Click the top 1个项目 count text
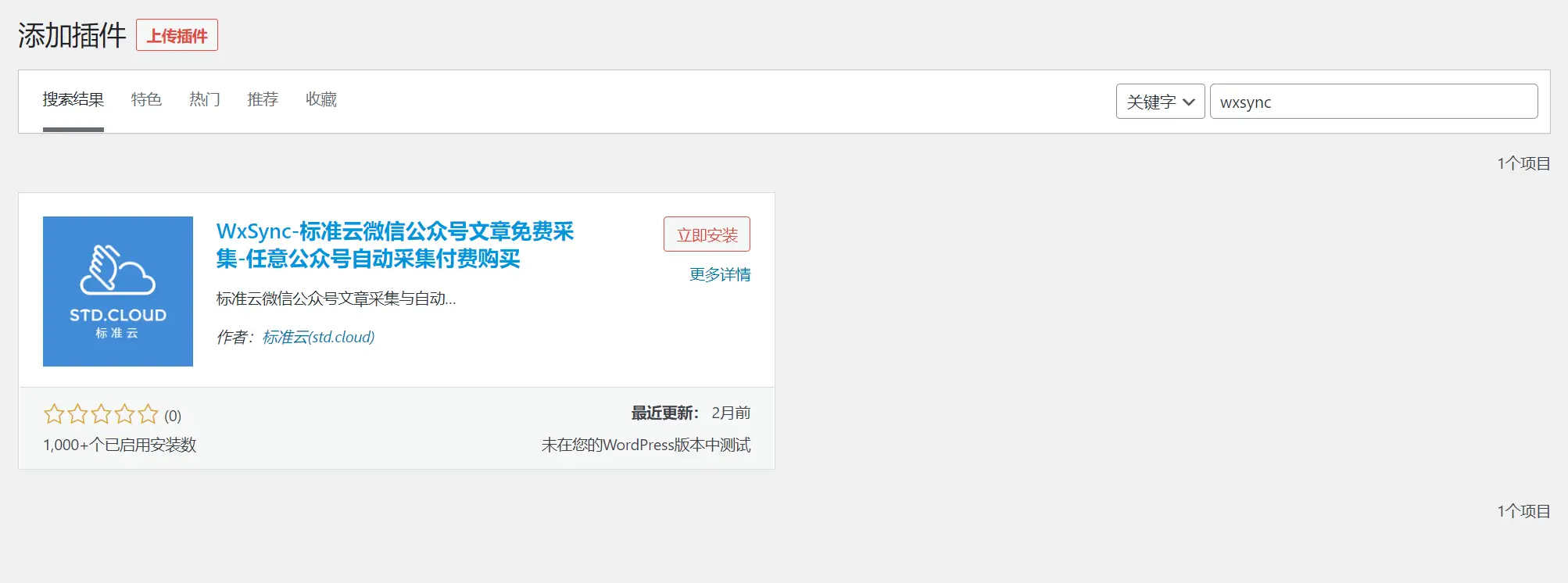This screenshot has height=583, width=1568. [x=1523, y=163]
